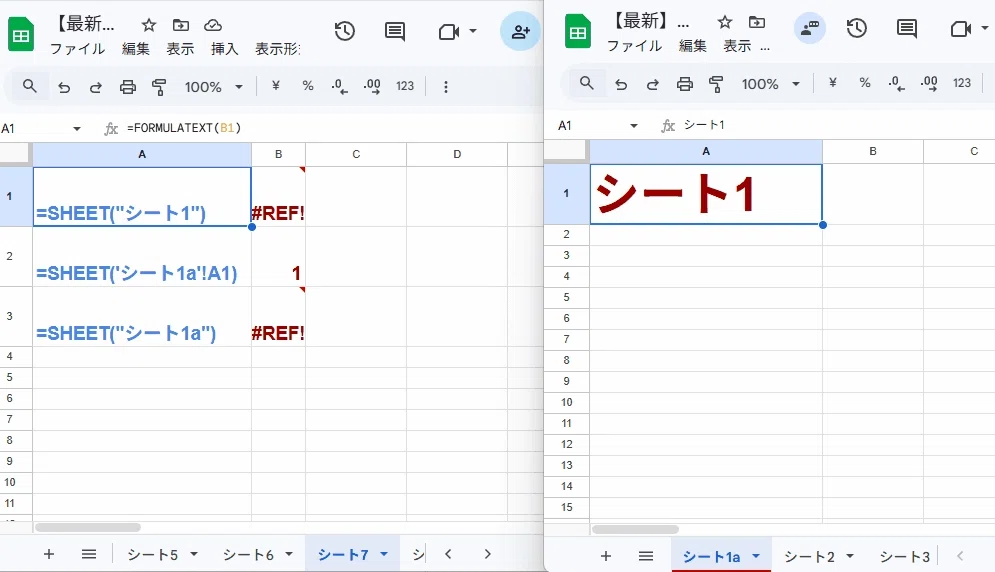Switch to the シート3 tab
The image size is (995, 572).
(x=904, y=557)
